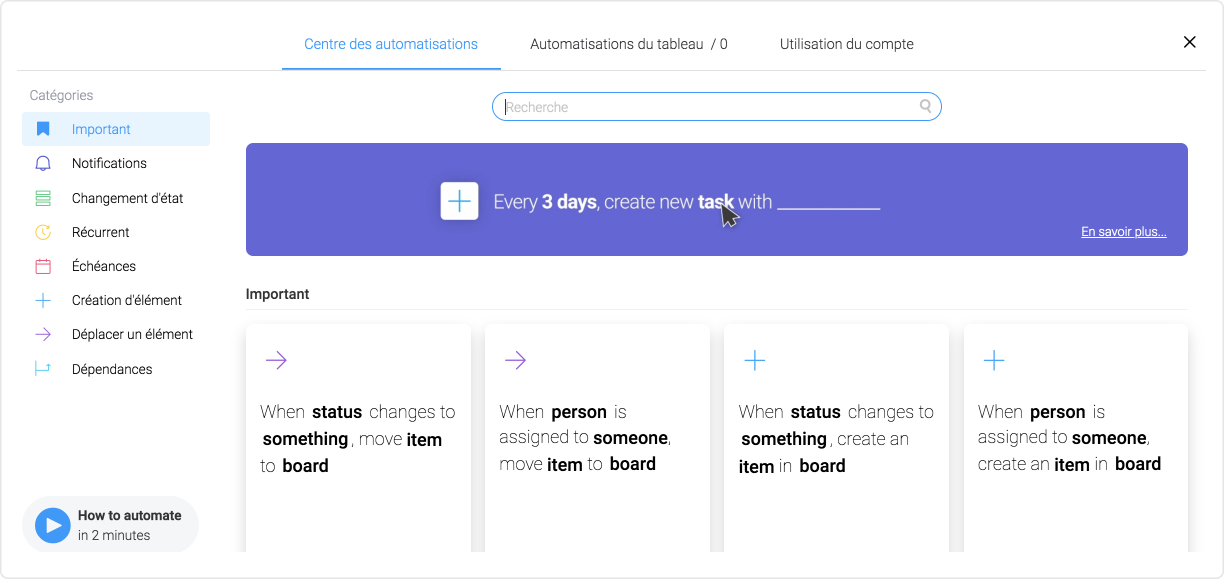The height and width of the screenshot is (579, 1224).
Task: Follow the En savoir plus link
Action: pos(1124,232)
